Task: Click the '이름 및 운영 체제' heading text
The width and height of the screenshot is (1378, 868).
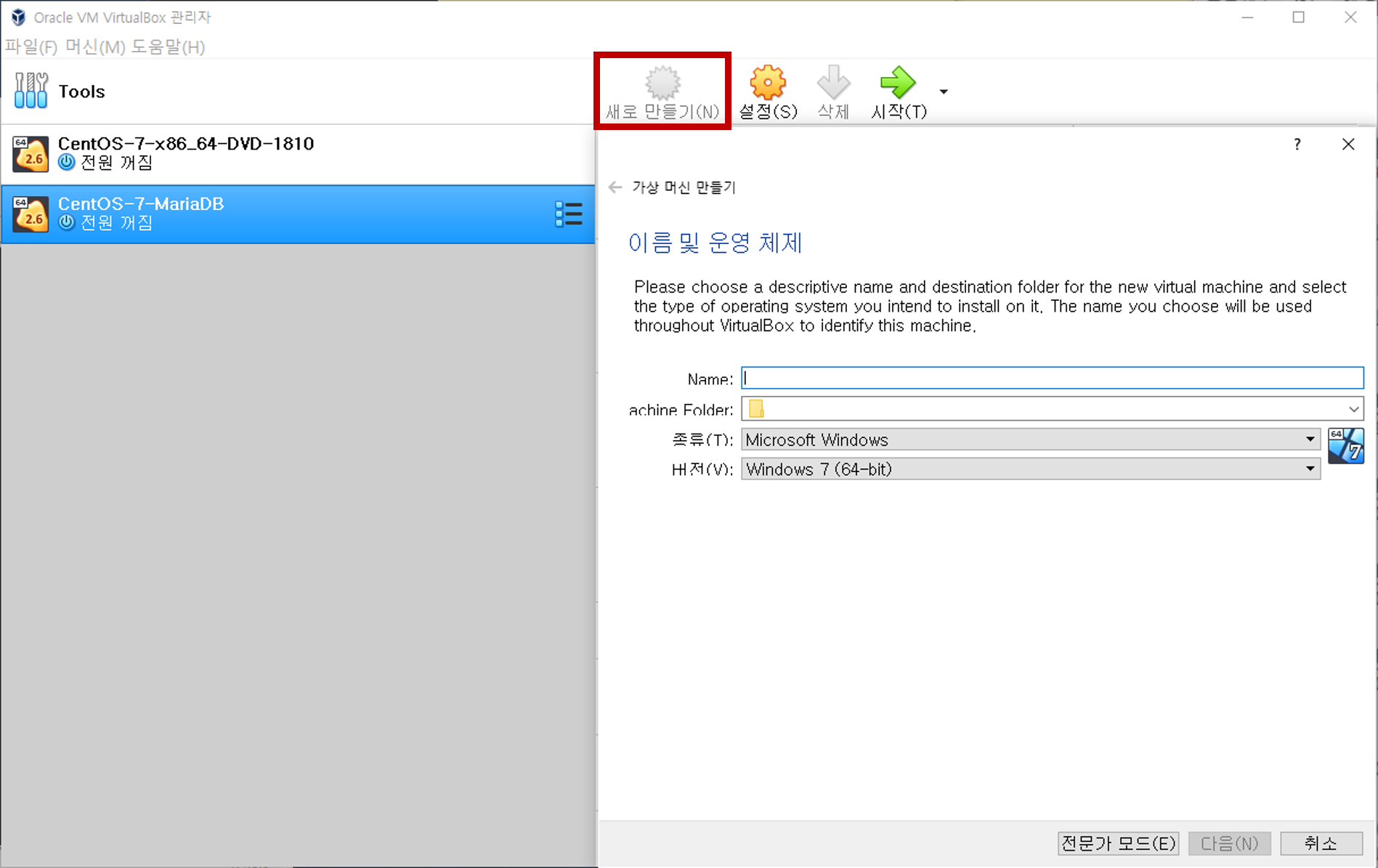Action: click(715, 243)
